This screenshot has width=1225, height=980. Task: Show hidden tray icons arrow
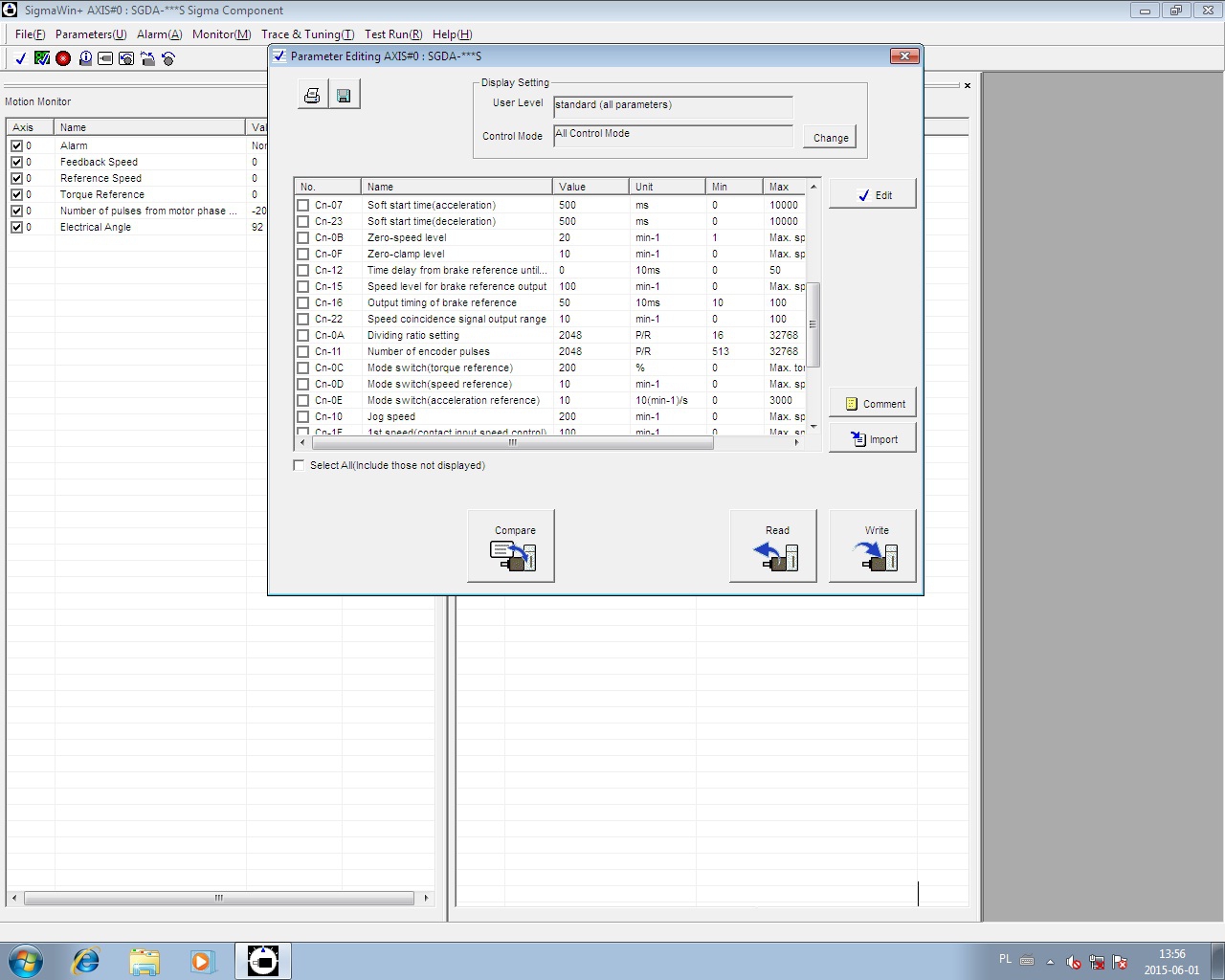(1050, 961)
